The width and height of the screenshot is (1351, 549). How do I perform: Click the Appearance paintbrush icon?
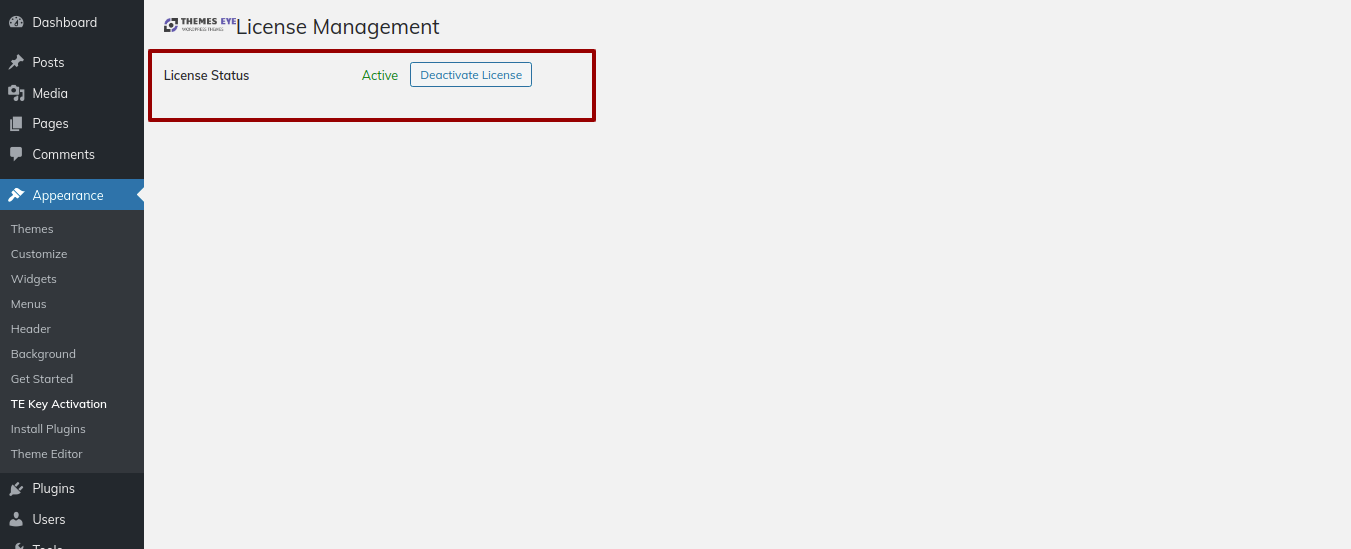click(x=16, y=195)
